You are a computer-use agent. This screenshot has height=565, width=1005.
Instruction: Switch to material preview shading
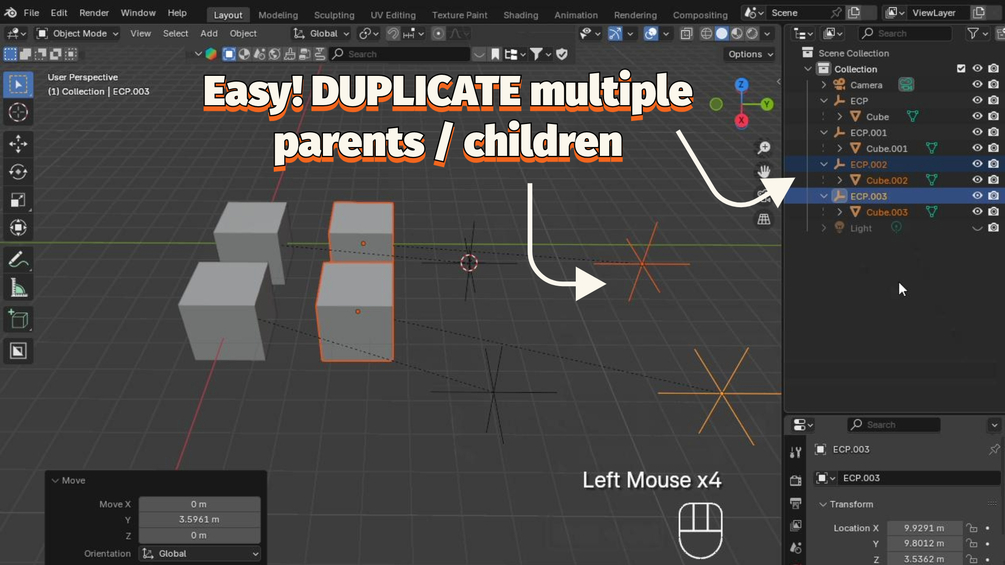coord(737,33)
